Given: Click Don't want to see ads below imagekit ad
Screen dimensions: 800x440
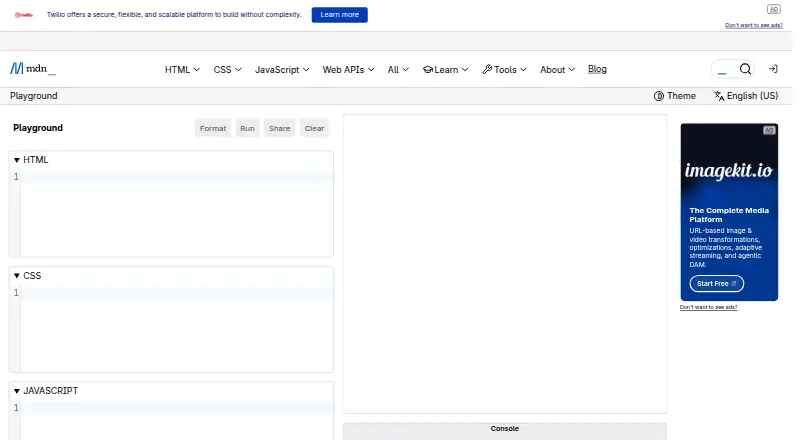Looking at the screenshot, I should (708, 307).
